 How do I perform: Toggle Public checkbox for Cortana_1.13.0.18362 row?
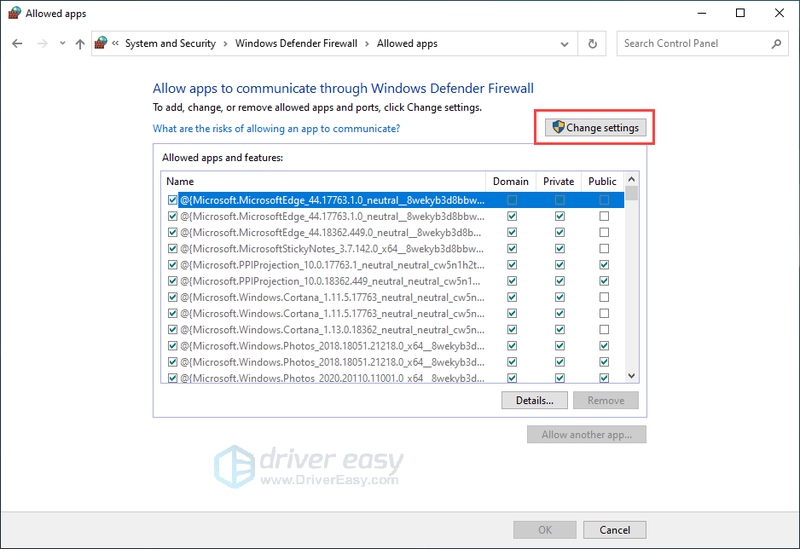(604, 330)
